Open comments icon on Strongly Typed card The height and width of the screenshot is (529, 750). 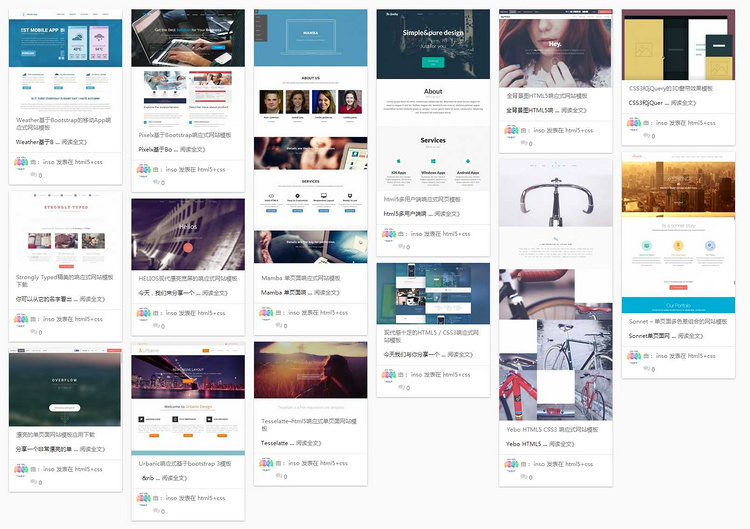[33, 332]
